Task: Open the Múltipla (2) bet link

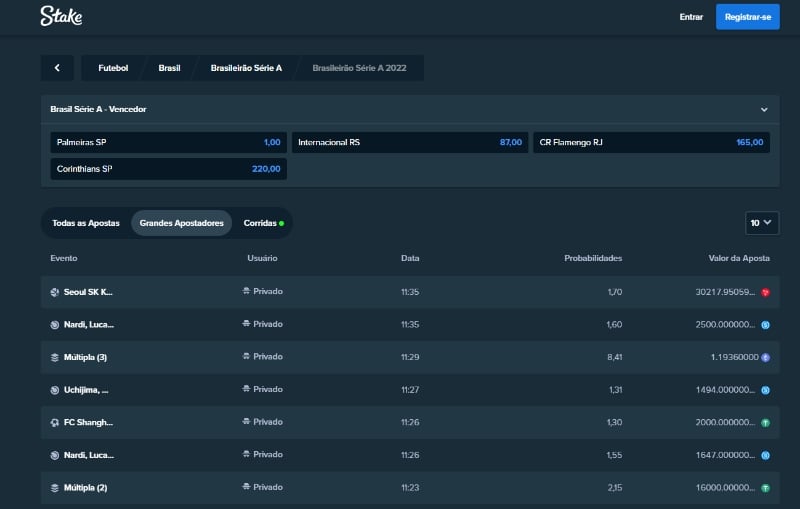Action: (85, 488)
